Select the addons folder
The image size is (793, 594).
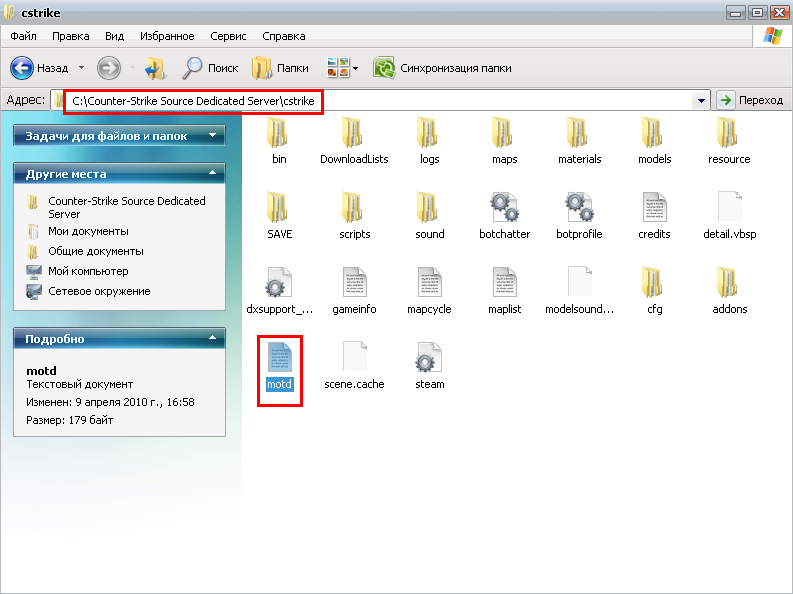tap(729, 290)
